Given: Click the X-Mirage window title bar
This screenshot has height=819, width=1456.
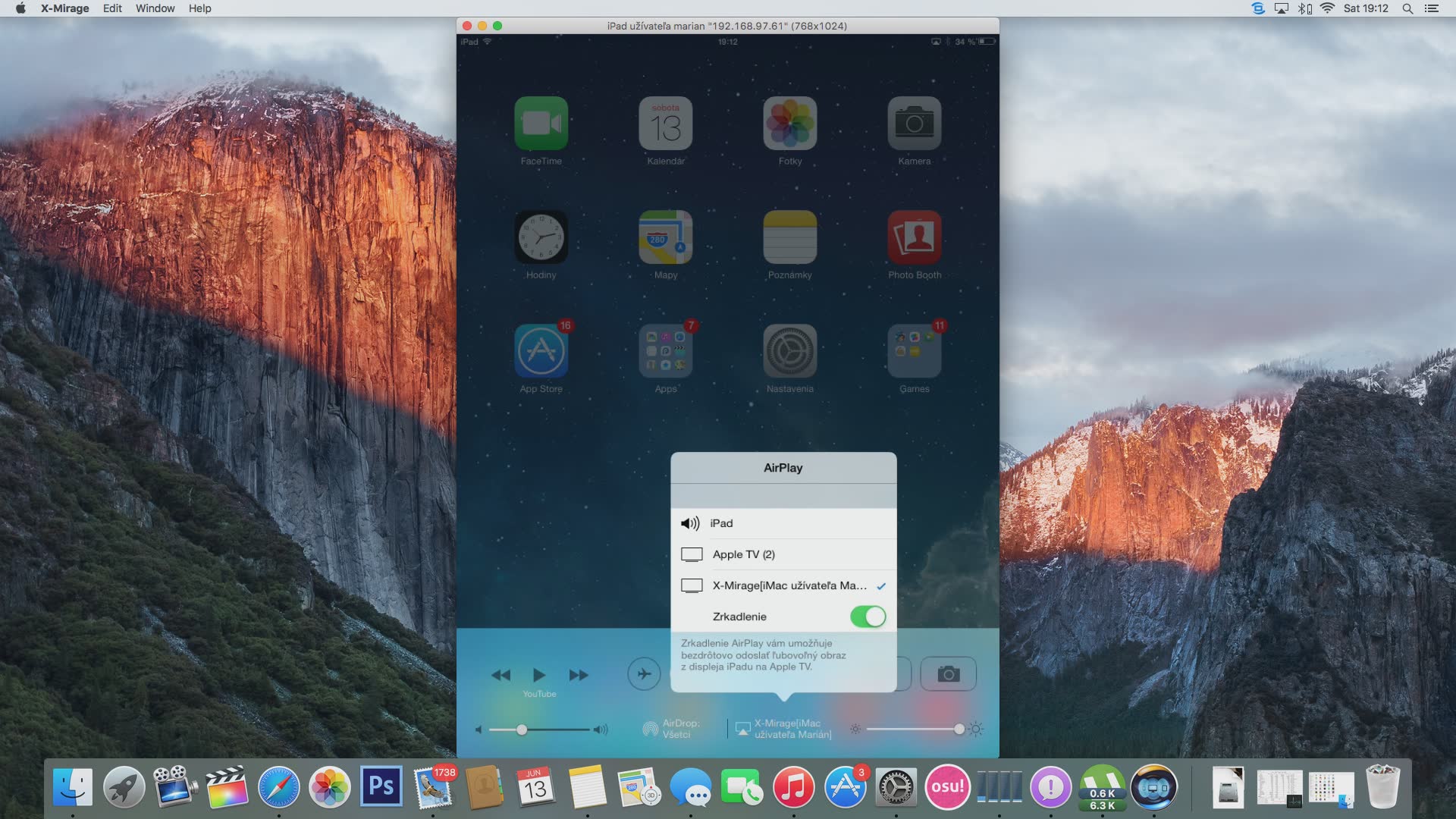Looking at the screenshot, I should coord(727,26).
